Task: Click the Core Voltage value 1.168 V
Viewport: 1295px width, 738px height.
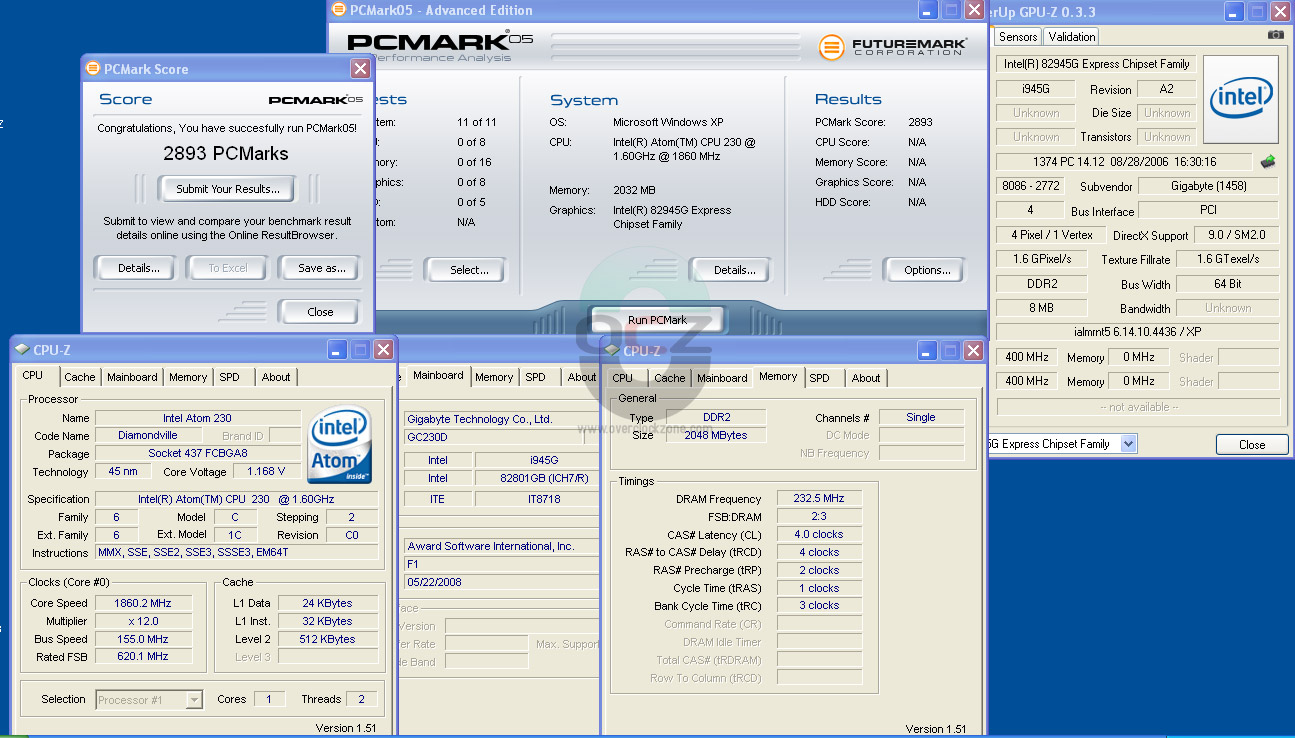Action: tap(267, 471)
